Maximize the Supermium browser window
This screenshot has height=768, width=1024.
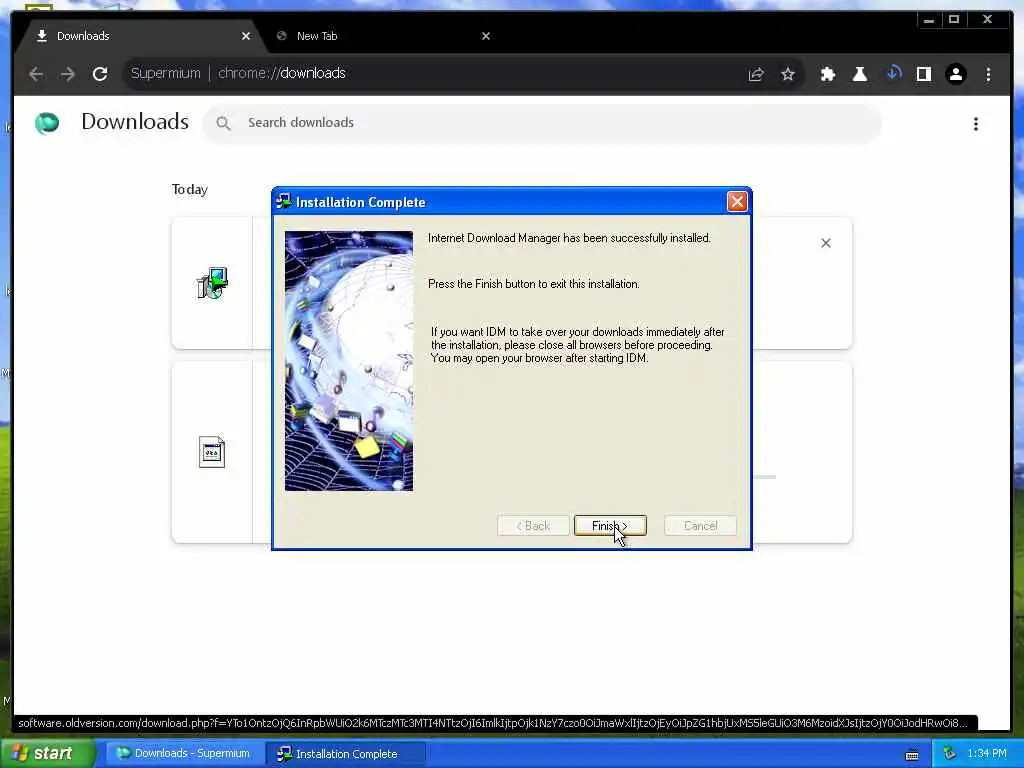pos(953,20)
